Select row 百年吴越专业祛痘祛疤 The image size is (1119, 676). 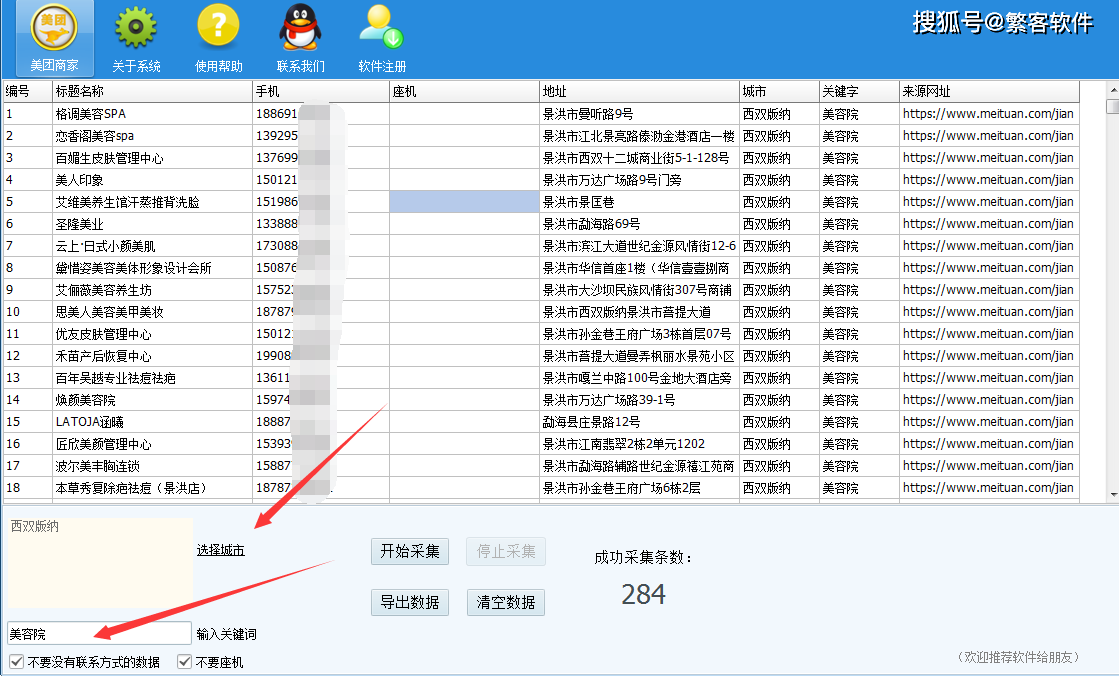pyautogui.click(x=541, y=378)
